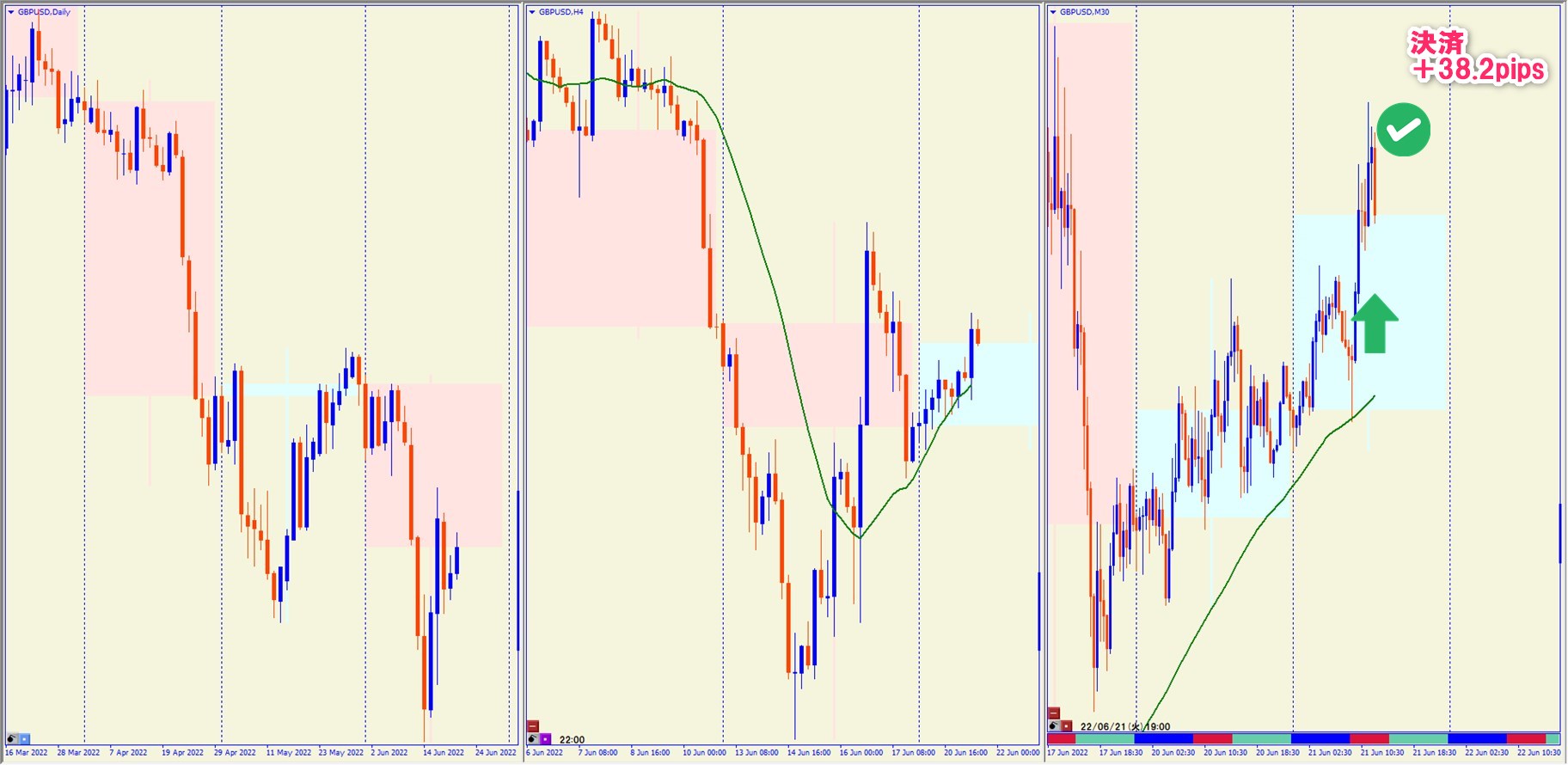
Task: Click the purple square button in H4 chart
Action: pos(546,738)
